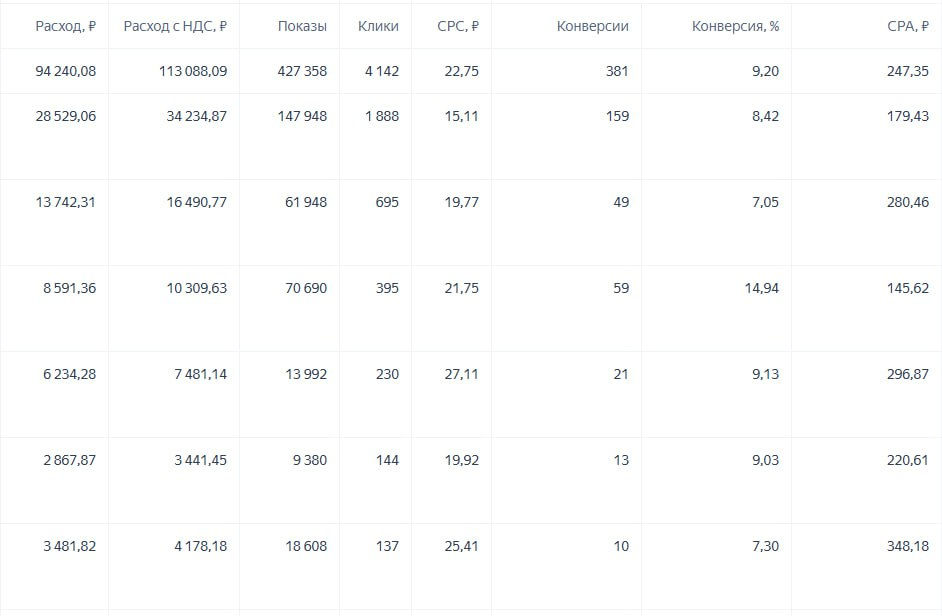Click the Клики column header
The width and height of the screenshot is (942, 616).
(x=378, y=26)
